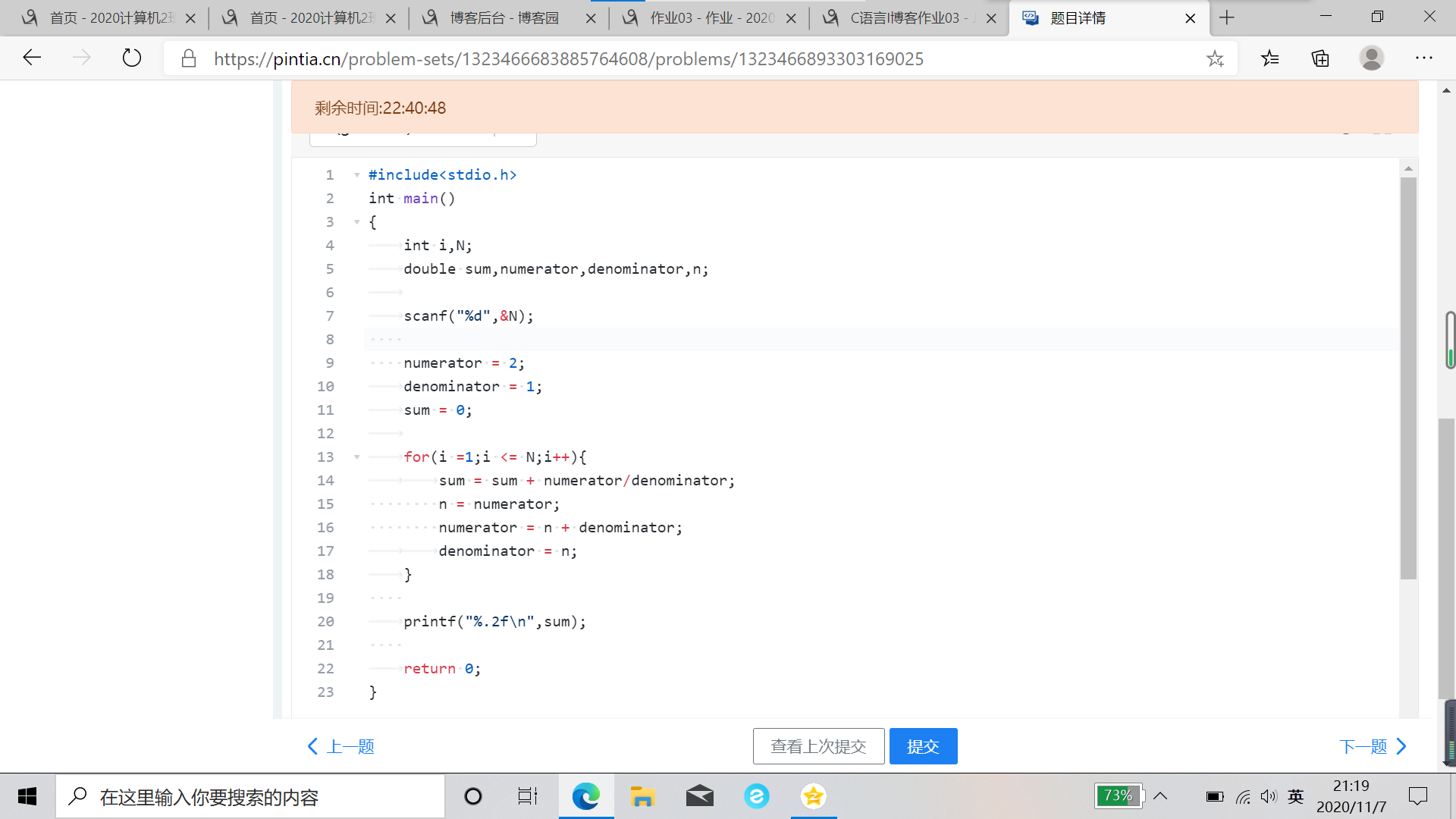Click 查看上次提交 button
1456x819 pixels.
[818, 746]
